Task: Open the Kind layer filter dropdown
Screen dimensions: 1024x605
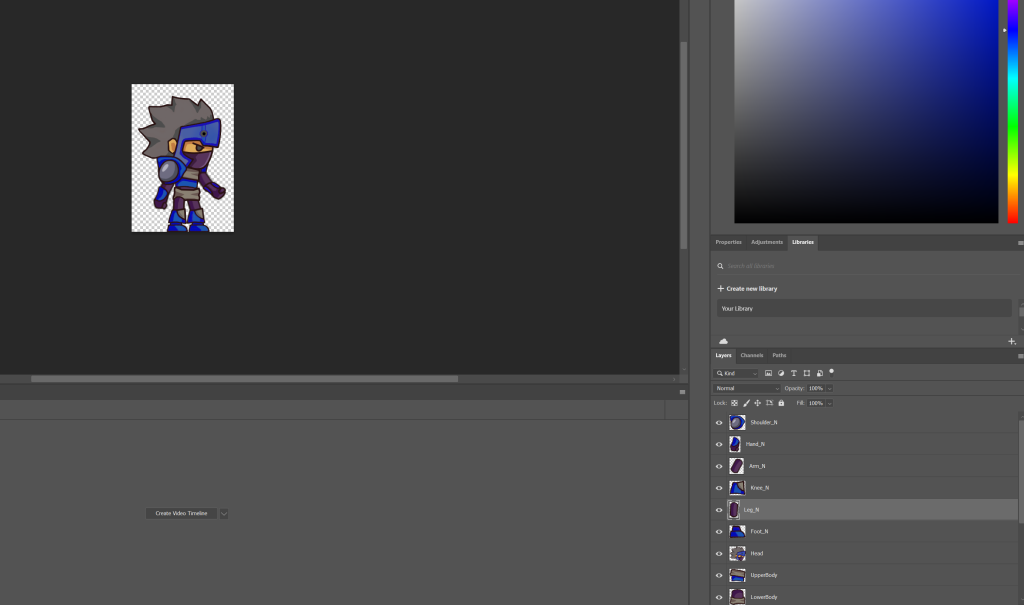Action: point(737,373)
